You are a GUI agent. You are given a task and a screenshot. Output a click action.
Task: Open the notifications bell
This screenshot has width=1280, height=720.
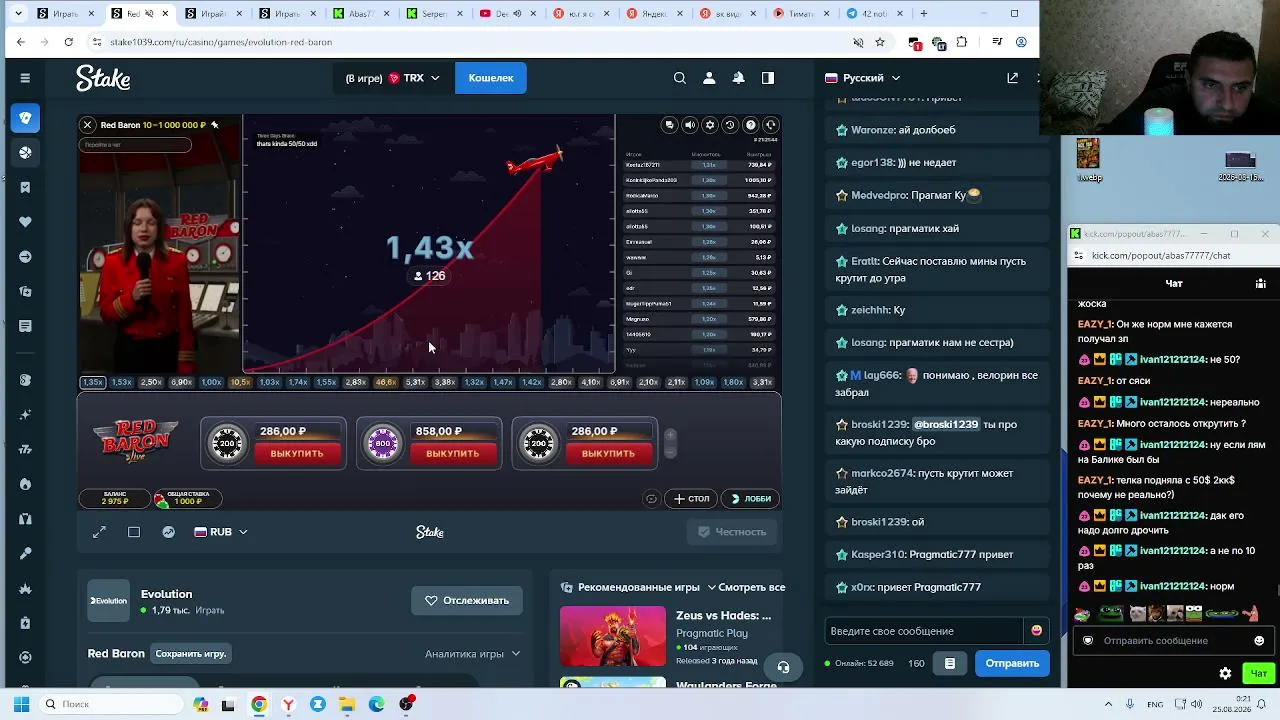click(738, 78)
